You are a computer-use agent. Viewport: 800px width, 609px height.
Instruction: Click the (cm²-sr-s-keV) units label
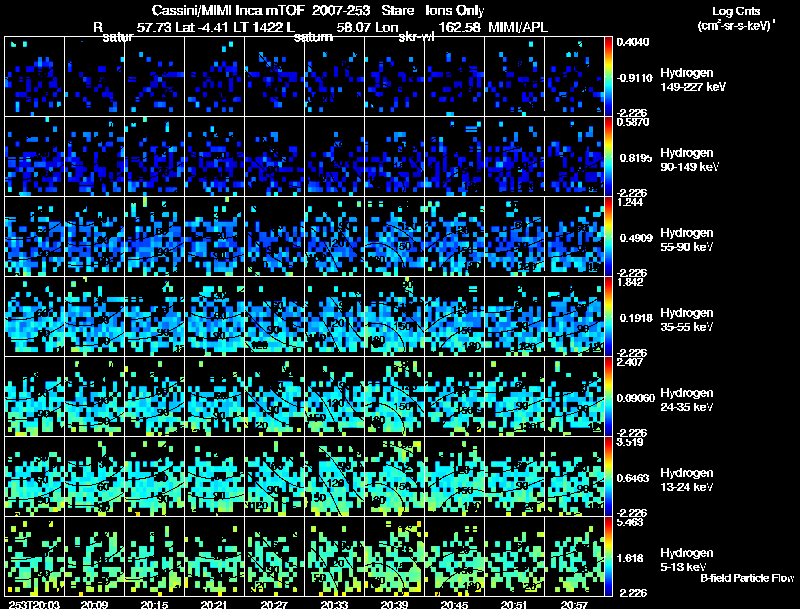(x=736, y=26)
